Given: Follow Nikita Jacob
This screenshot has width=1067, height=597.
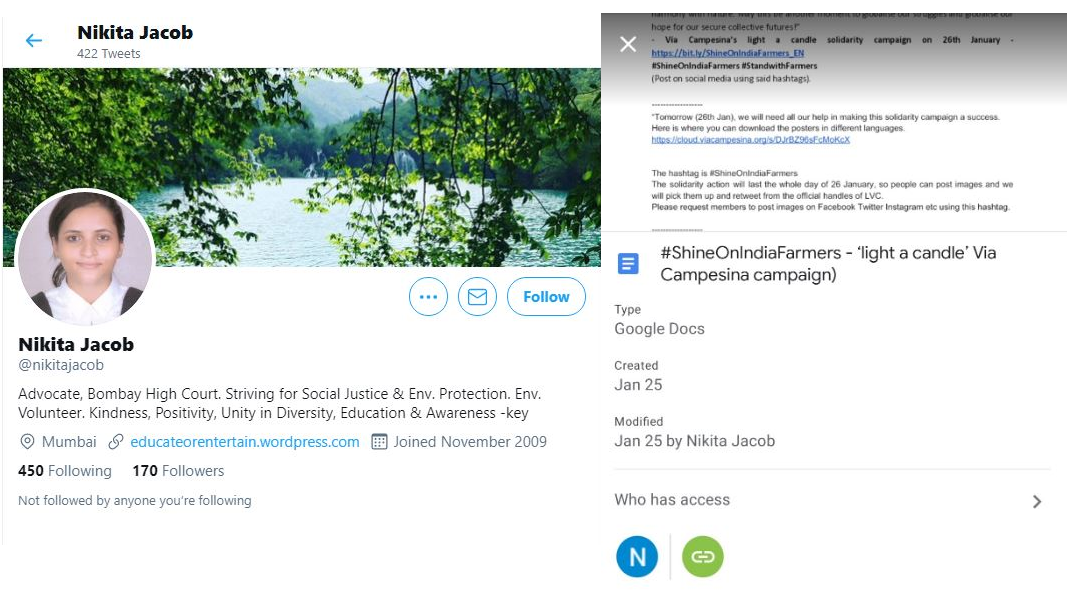Looking at the screenshot, I should [546, 297].
